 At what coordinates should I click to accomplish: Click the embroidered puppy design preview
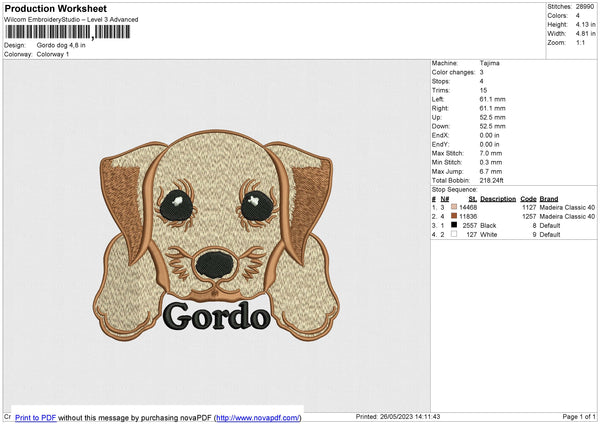[216, 235]
